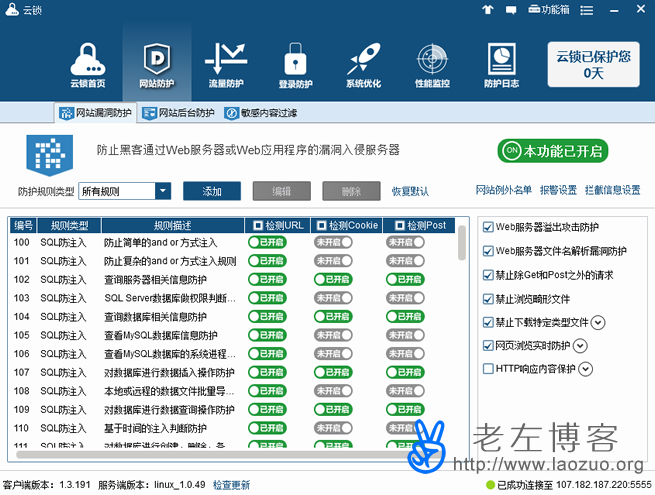Select rule 106 查看MySQL数据库的系统进程 row
Image resolution: width=655 pixels, height=495 pixels.
click(x=232, y=353)
